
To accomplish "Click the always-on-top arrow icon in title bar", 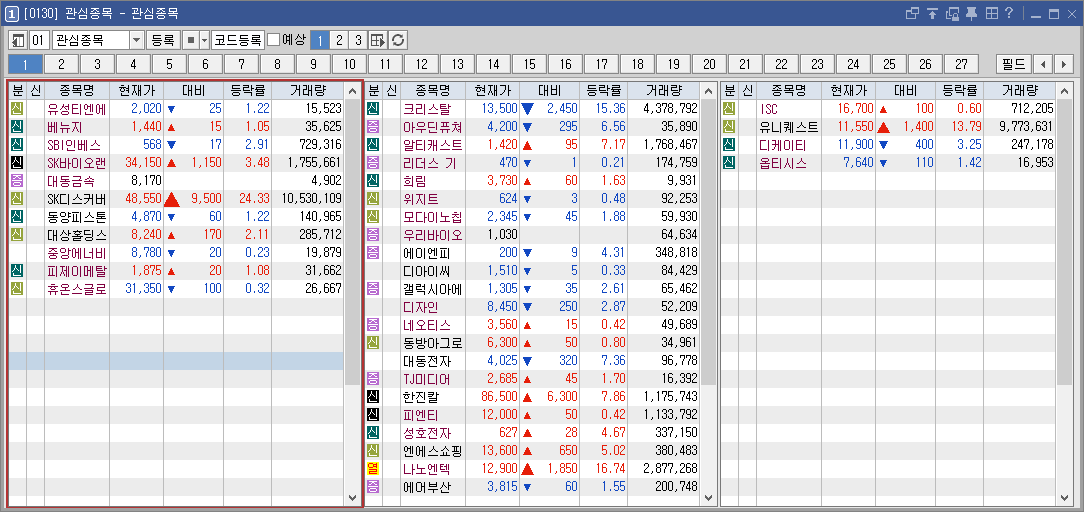I will click(x=932, y=13).
